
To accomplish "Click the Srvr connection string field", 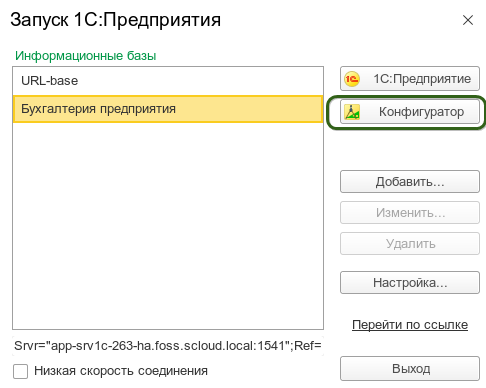I will point(168,346).
